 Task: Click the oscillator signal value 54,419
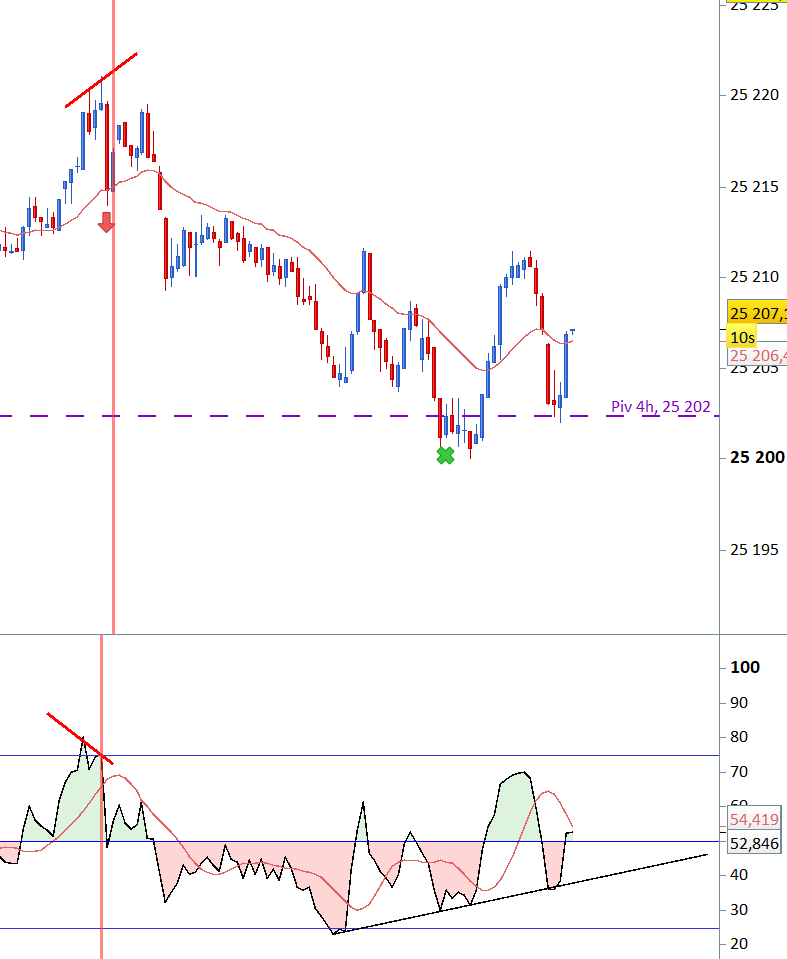[x=754, y=820]
